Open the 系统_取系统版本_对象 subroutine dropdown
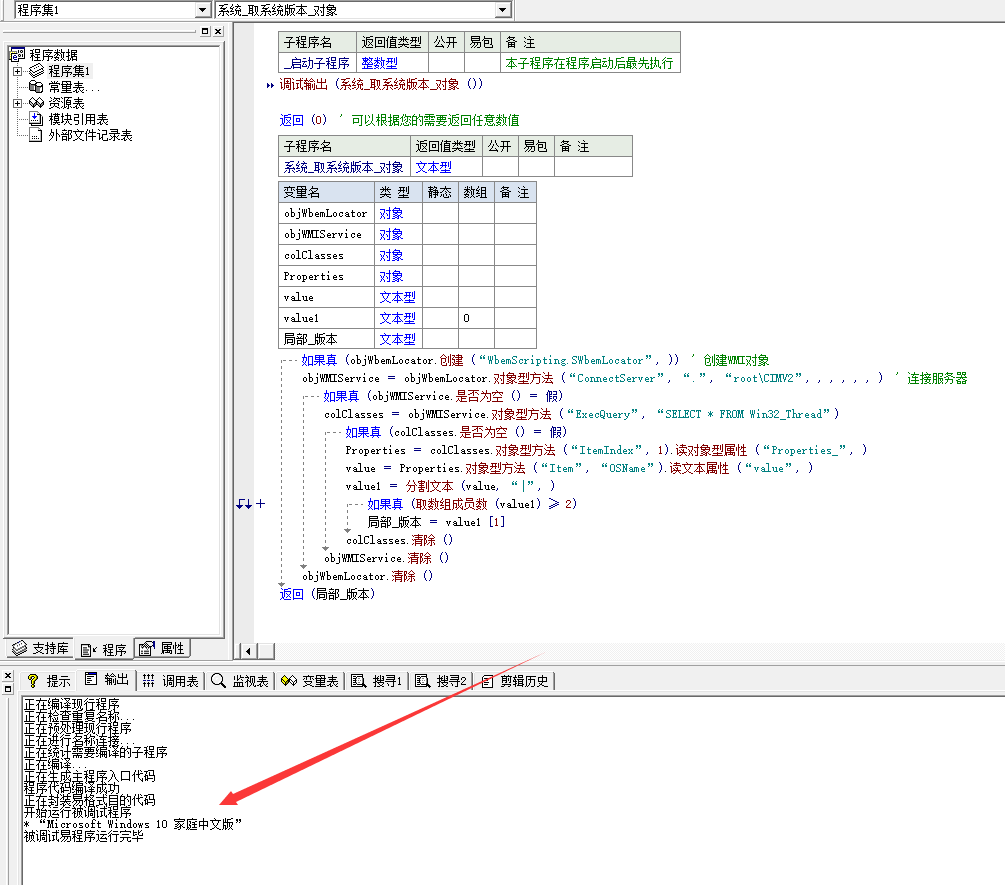 pyautogui.click(x=502, y=8)
